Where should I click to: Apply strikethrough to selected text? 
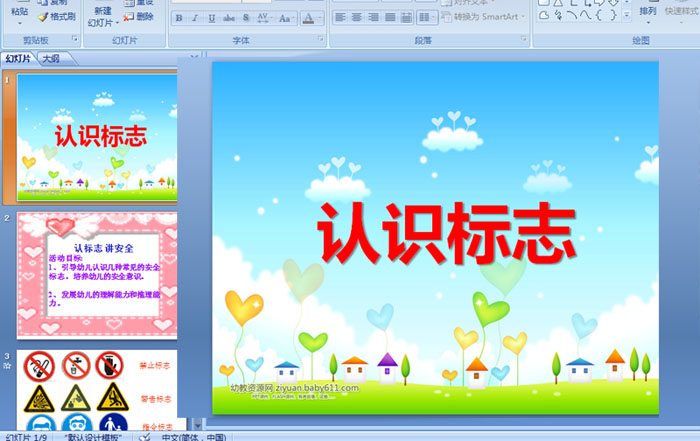click(230, 18)
